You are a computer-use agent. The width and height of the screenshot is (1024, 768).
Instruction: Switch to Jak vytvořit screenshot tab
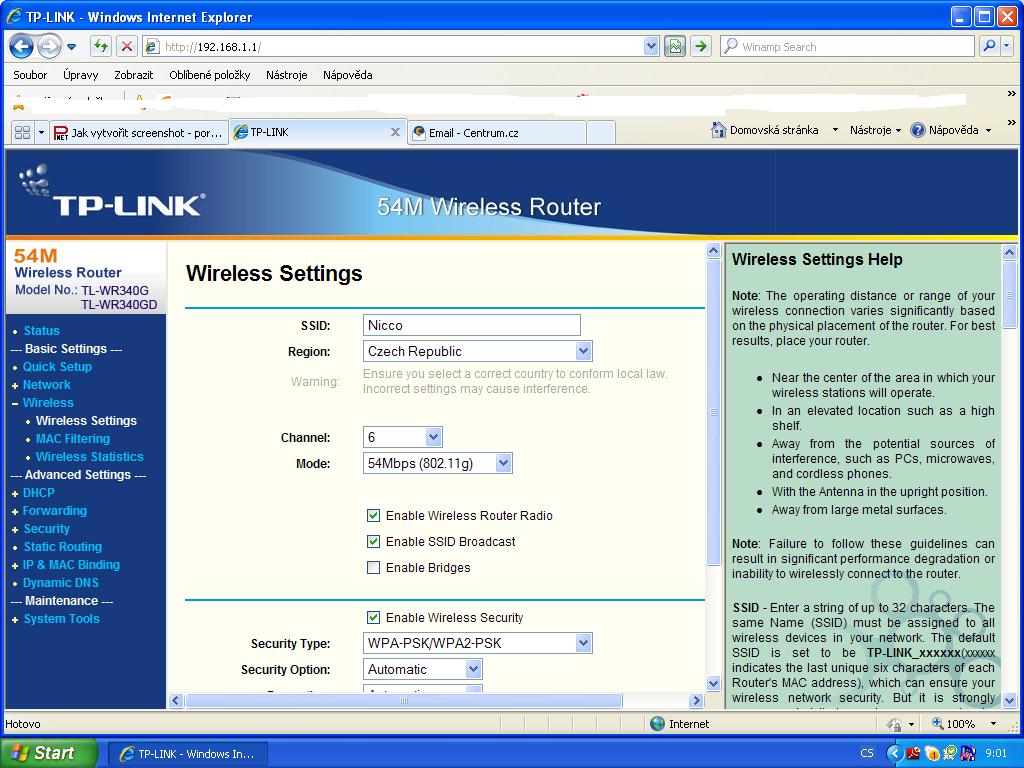pos(138,133)
